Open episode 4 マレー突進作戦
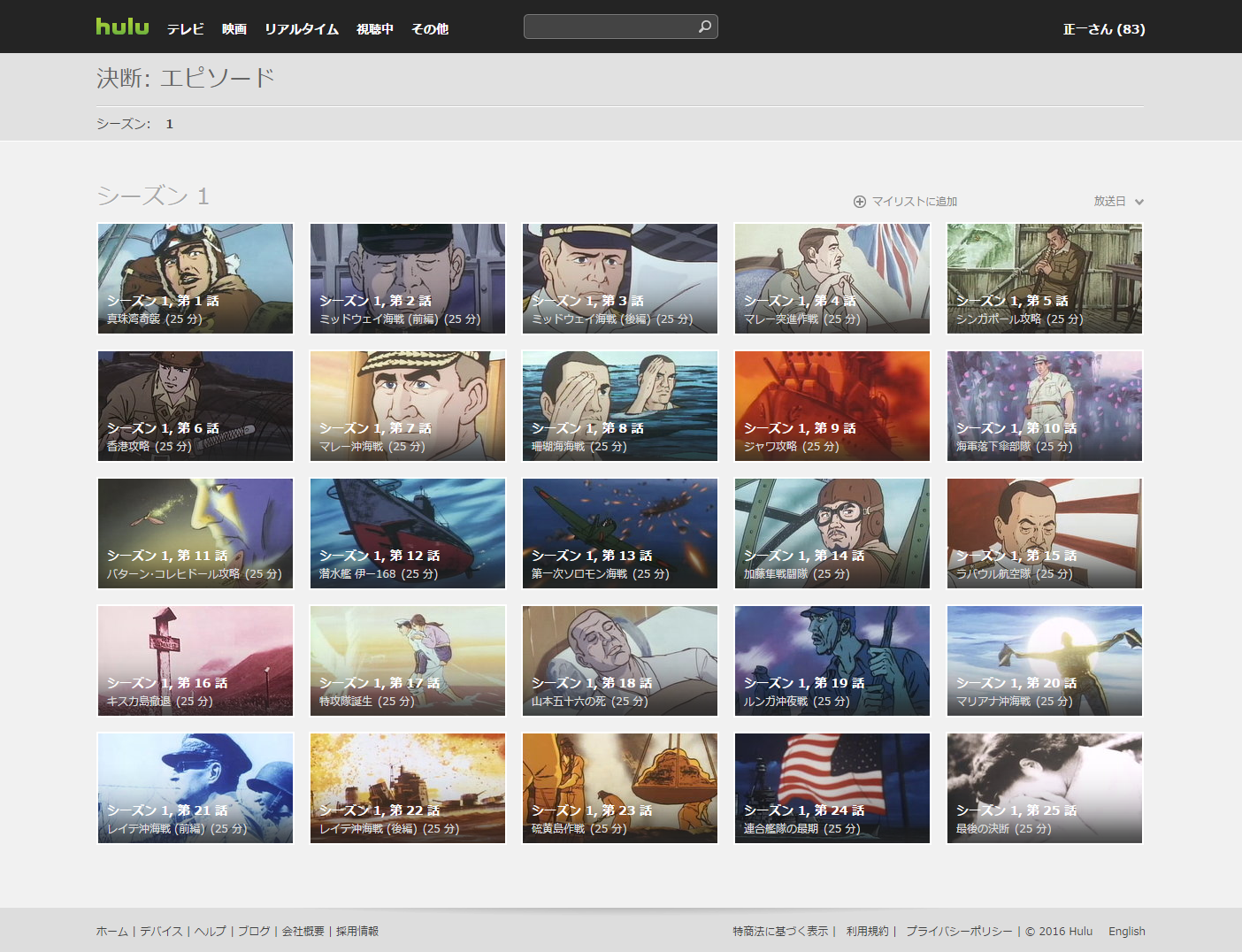Image resolution: width=1242 pixels, height=952 pixels. coord(832,279)
